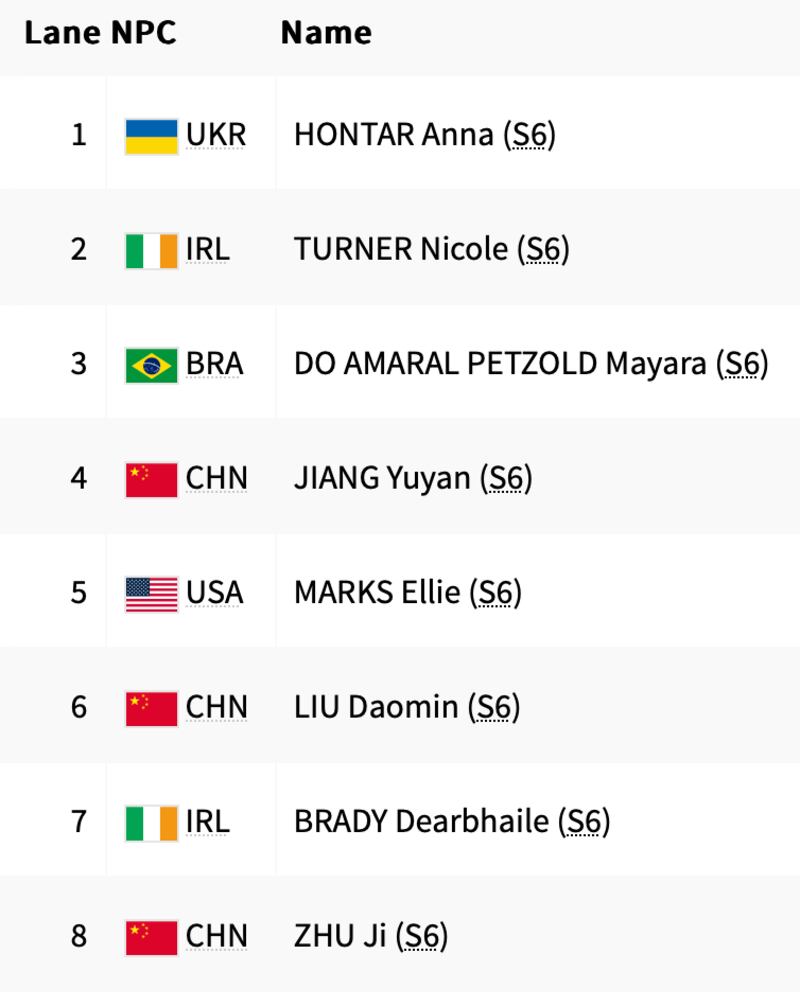The height and width of the screenshot is (1007, 800).
Task: Select swimmer HONTAR Anna
Action: [x=393, y=135]
